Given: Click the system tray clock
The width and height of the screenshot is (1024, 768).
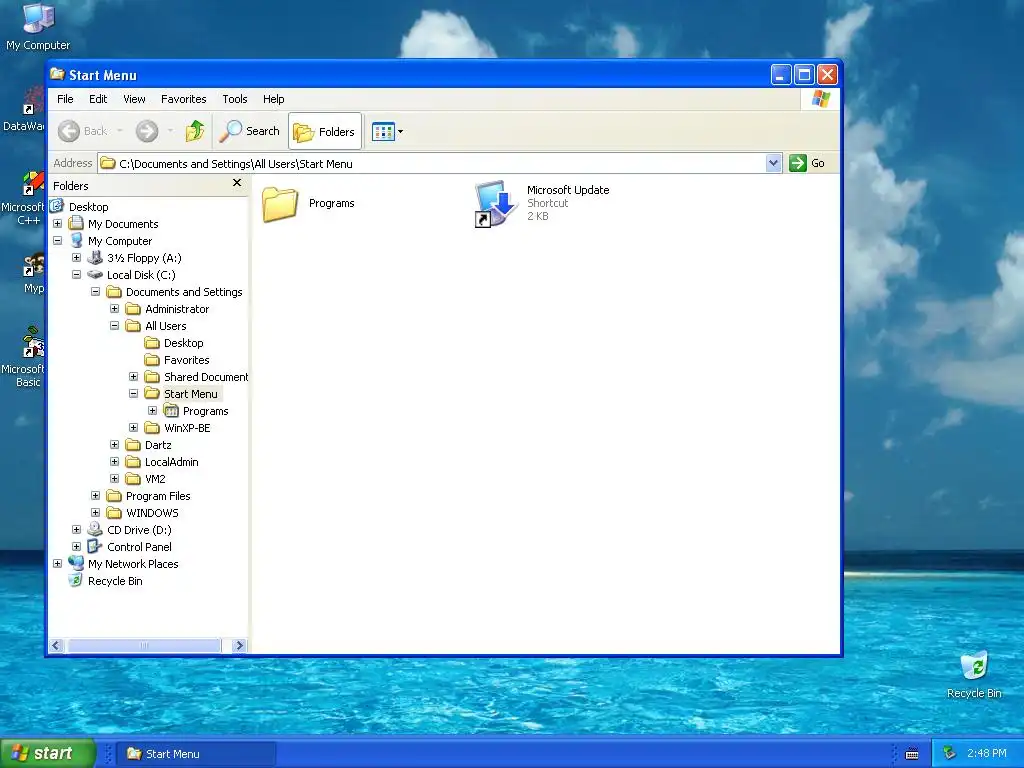Looking at the screenshot, I should 986,753.
